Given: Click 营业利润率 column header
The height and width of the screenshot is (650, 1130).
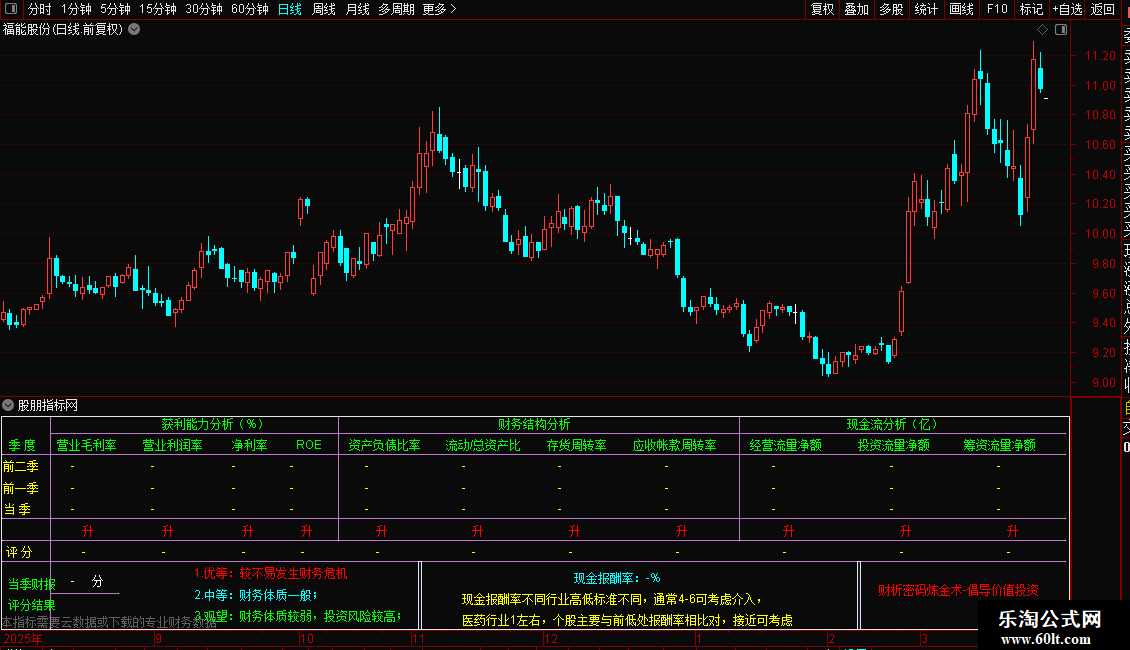Looking at the screenshot, I should [x=172, y=445].
